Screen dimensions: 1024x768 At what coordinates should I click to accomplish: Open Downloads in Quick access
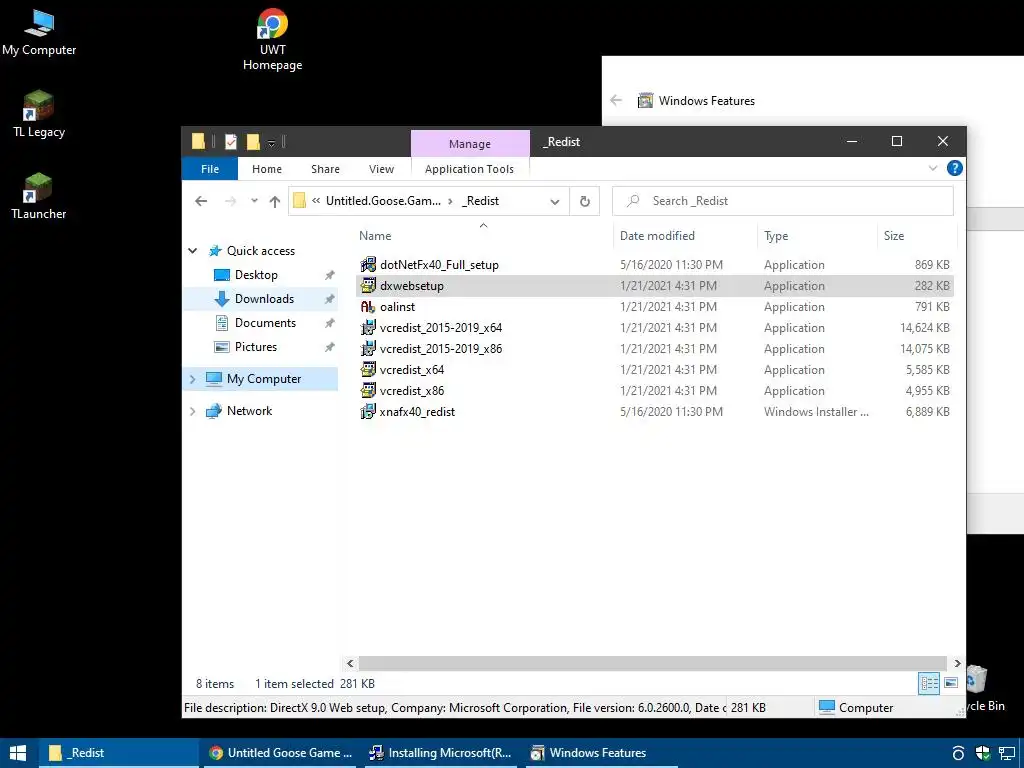[x=260, y=299]
